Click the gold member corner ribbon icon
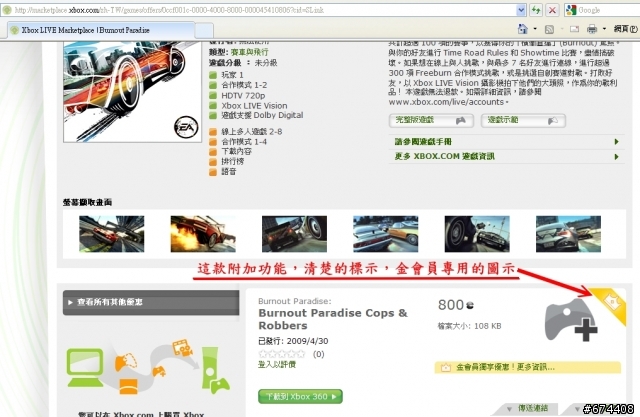640x417 pixels. tap(612, 303)
